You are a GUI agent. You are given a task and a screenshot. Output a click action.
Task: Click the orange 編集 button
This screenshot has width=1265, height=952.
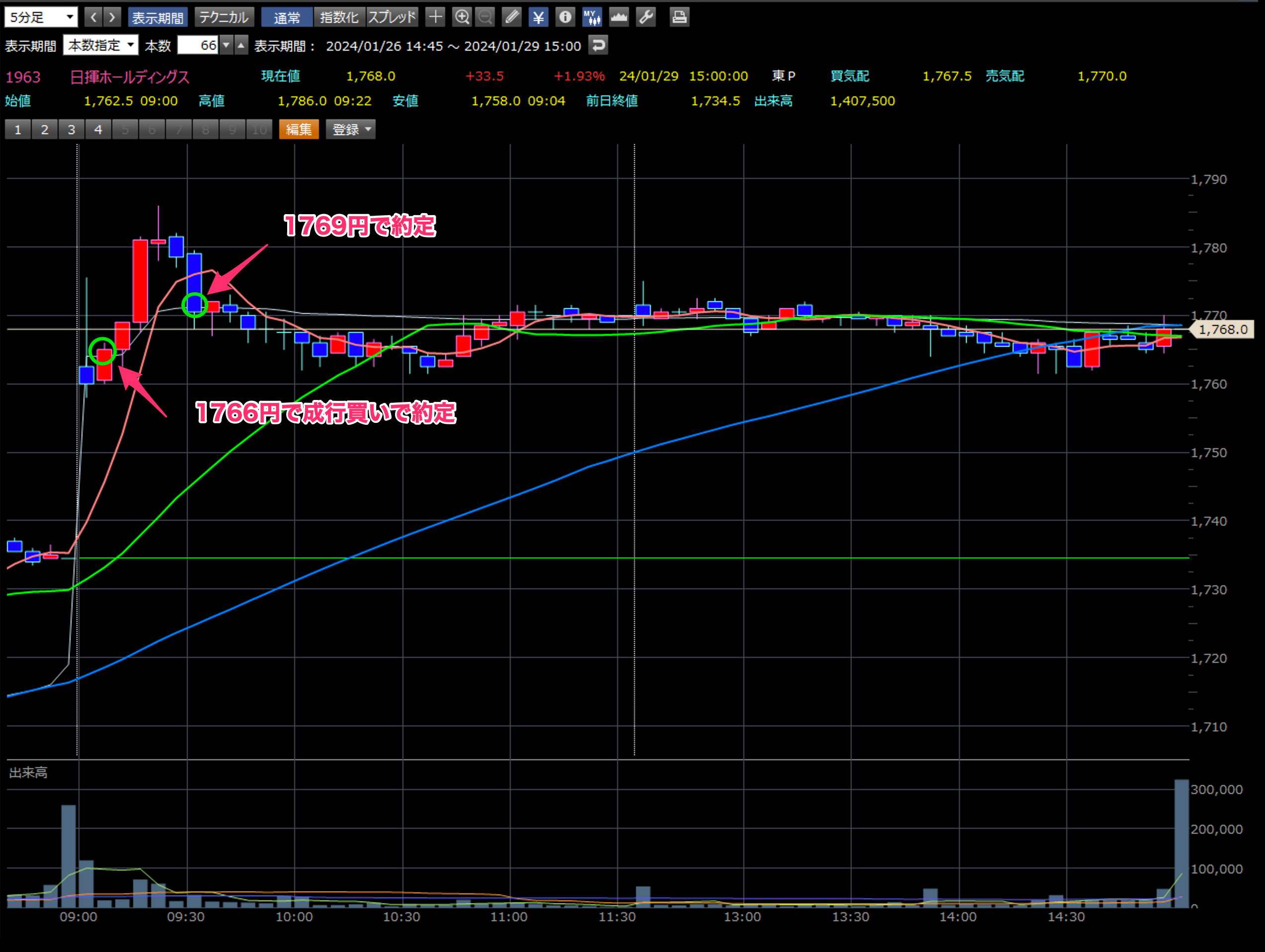(299, 129)
